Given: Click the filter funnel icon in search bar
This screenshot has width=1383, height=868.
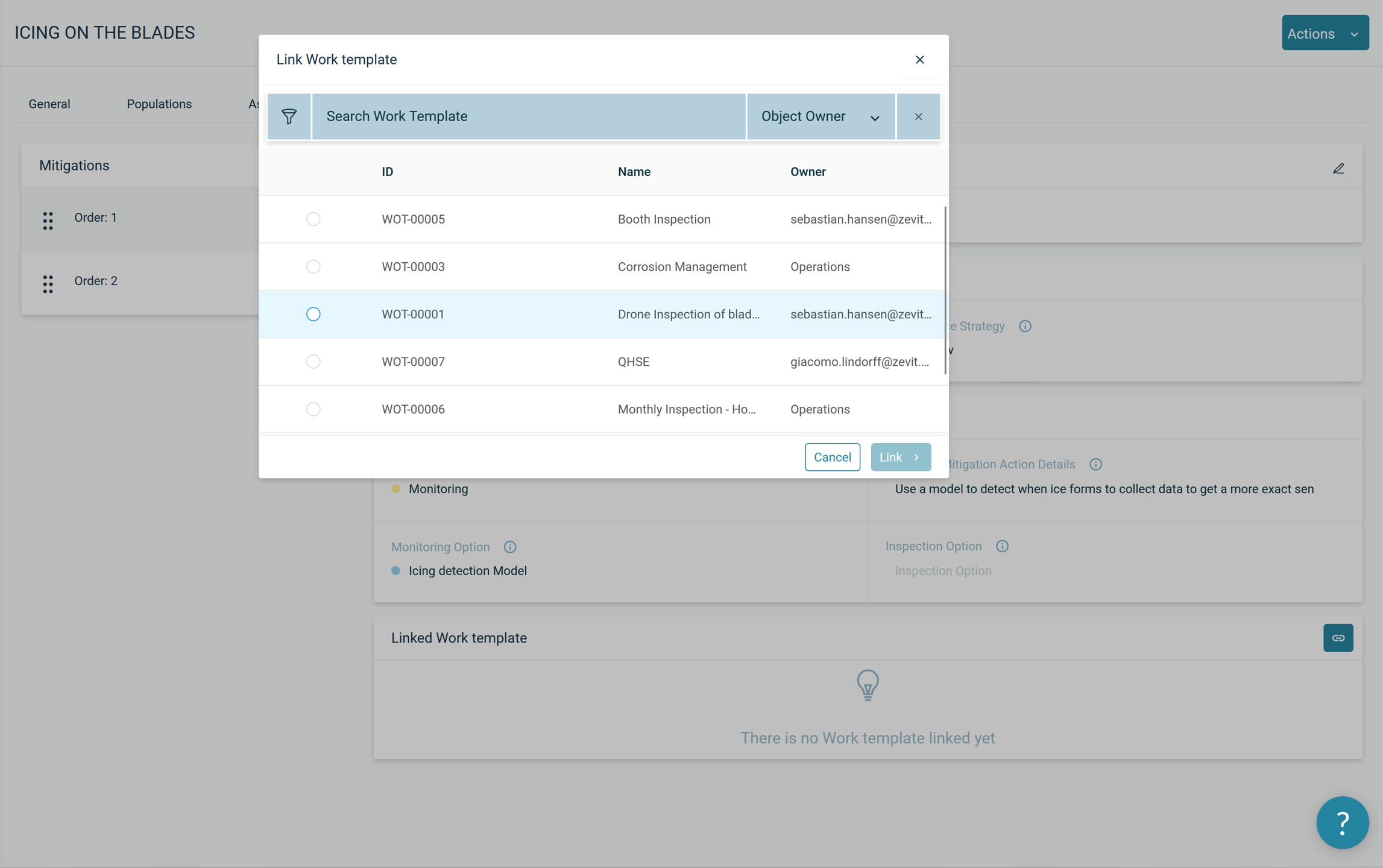Looking at the screenshot, I should (x=289, y=116).
